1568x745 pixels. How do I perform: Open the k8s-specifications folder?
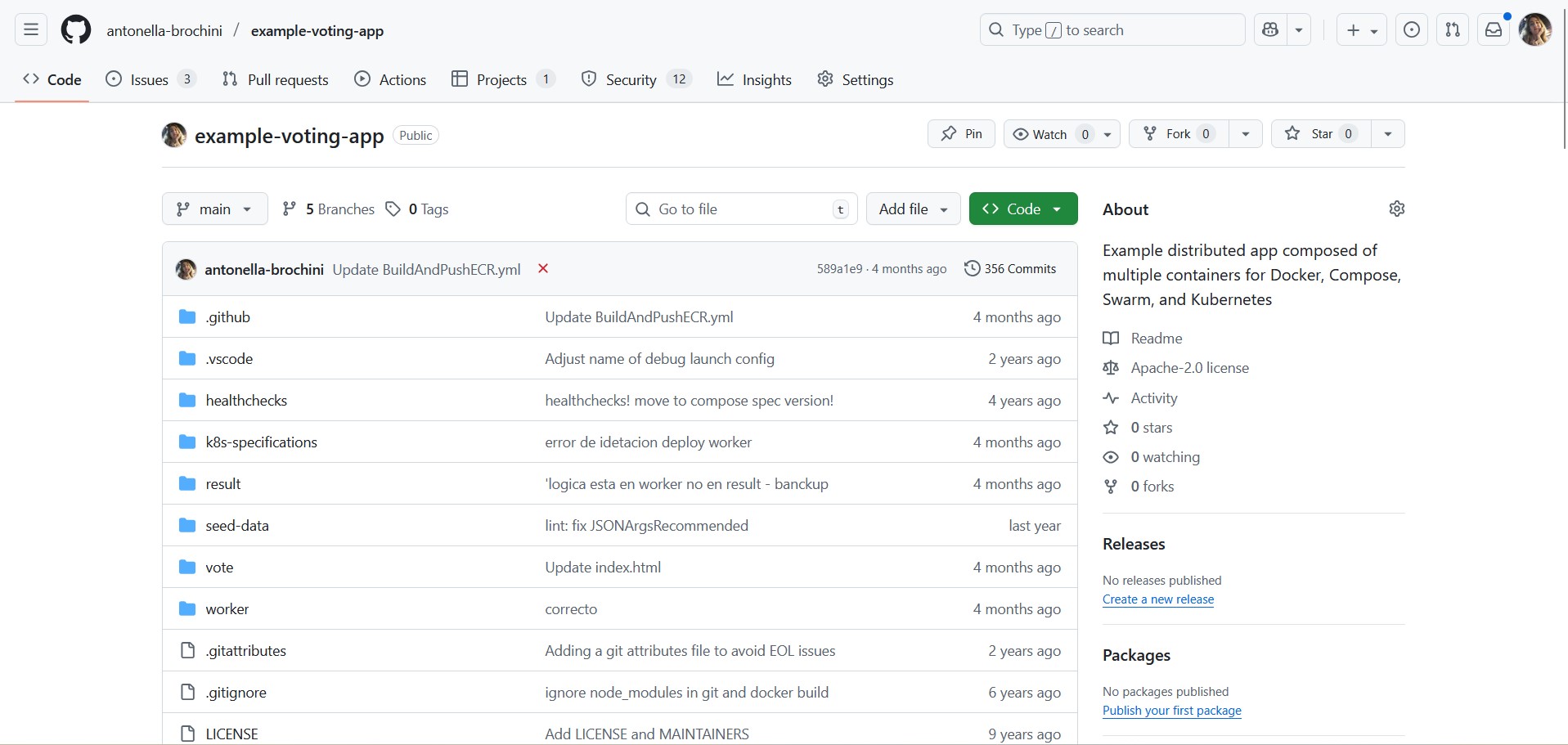click(x=261, y=442)
